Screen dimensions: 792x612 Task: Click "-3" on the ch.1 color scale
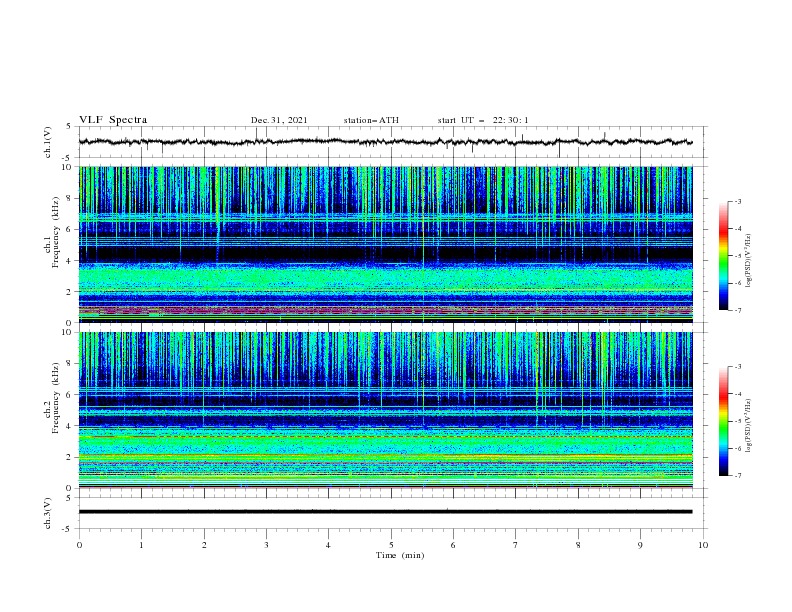pos(737,201)
